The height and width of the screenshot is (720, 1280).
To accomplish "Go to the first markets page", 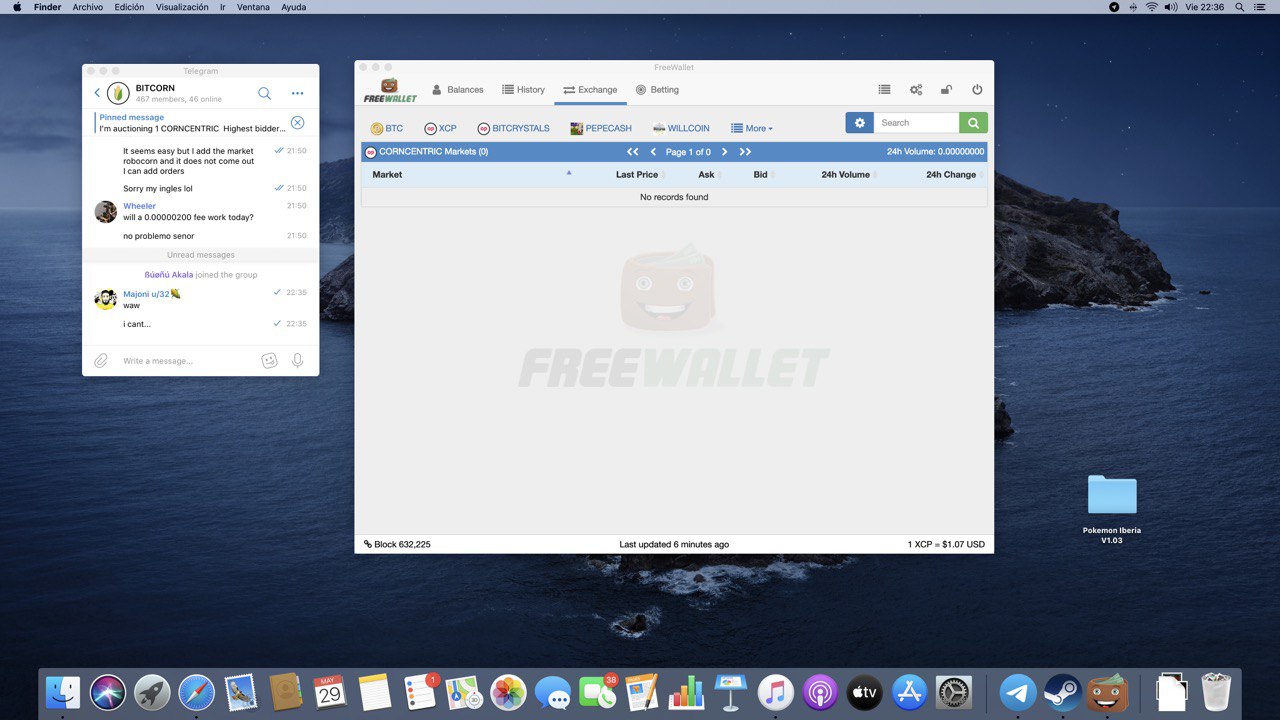I will (x=633, y=152).
